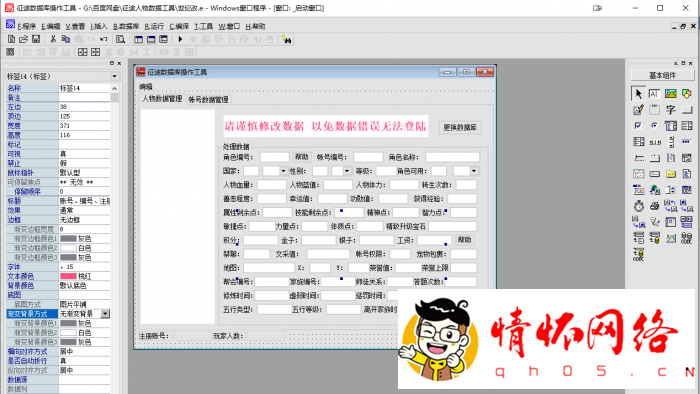The width and height of the screenshot is (700, 394).
Task: Click the magnifier search-document toolbar icon
Action: coord(121,39)
